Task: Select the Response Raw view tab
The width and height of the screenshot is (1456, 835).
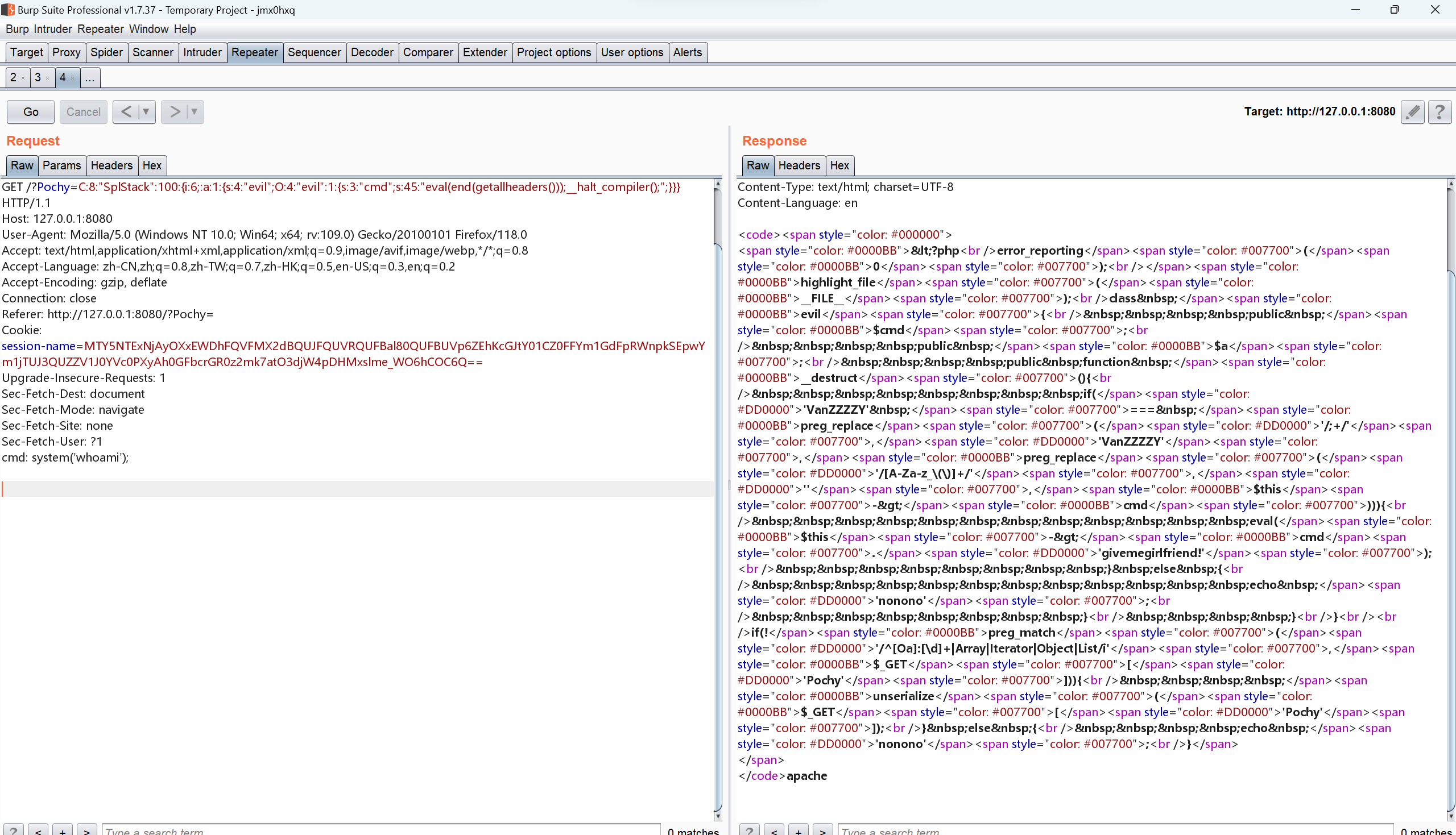Action: coord(758,165)
